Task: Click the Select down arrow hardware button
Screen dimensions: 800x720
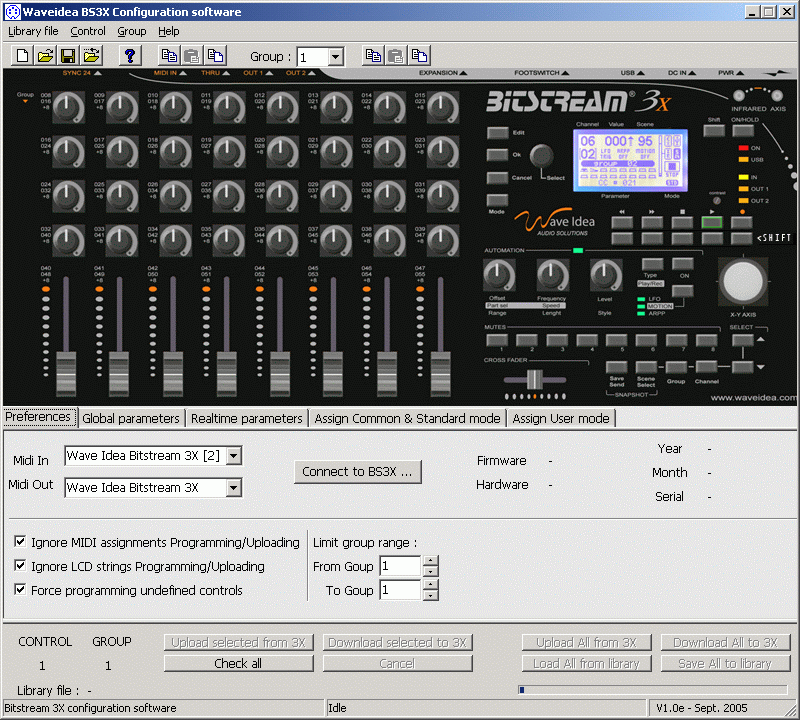Action: [x=743, y=366]
